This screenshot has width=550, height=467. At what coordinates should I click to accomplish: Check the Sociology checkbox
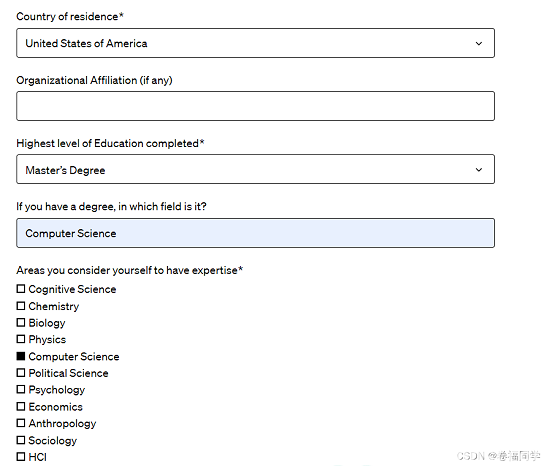pos(21,440)
